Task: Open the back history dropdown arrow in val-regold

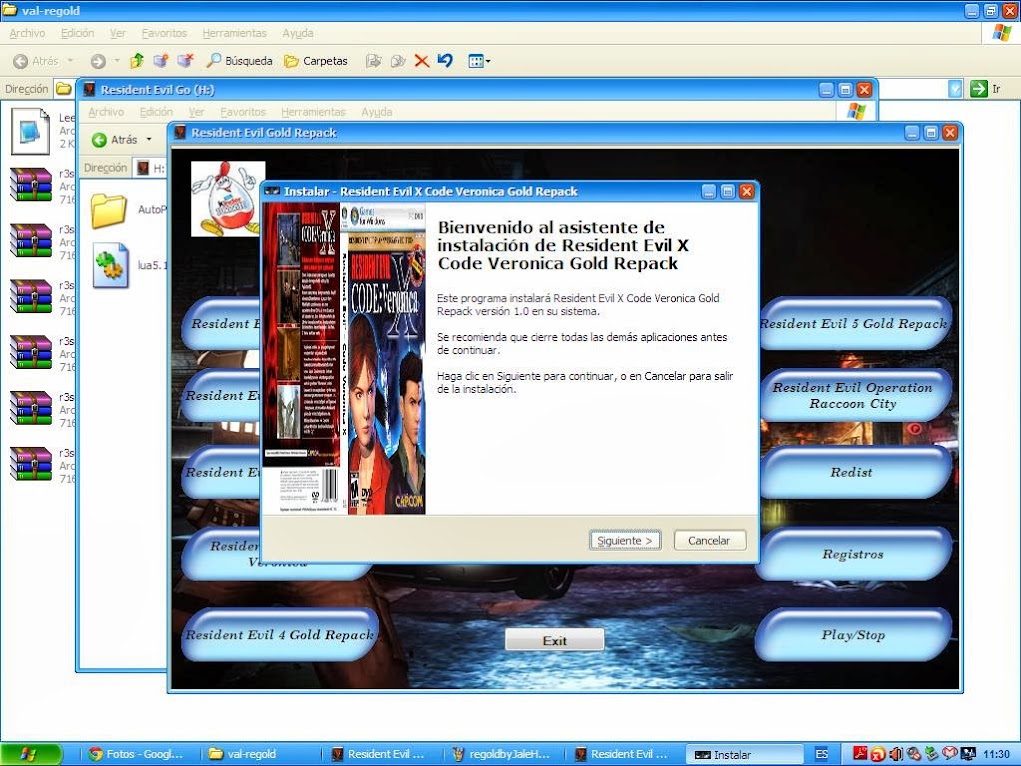Action: pos(70,61)
